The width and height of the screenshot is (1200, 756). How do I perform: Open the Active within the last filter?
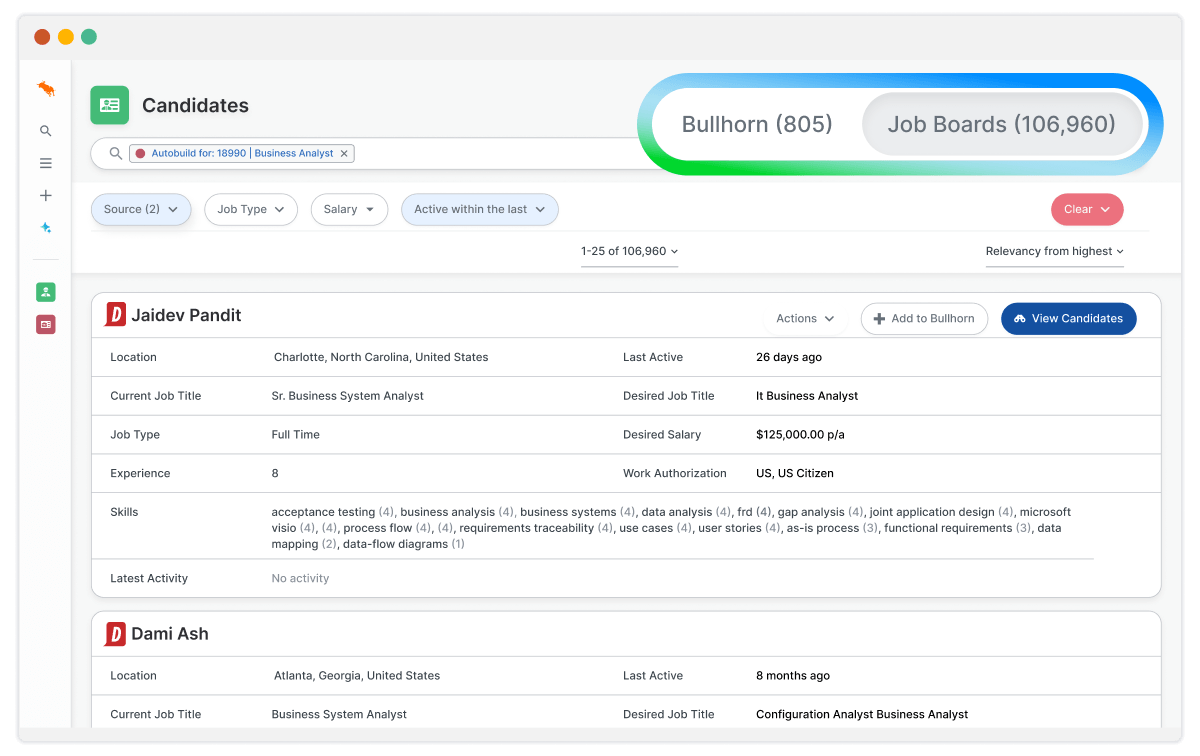[480, 209]
